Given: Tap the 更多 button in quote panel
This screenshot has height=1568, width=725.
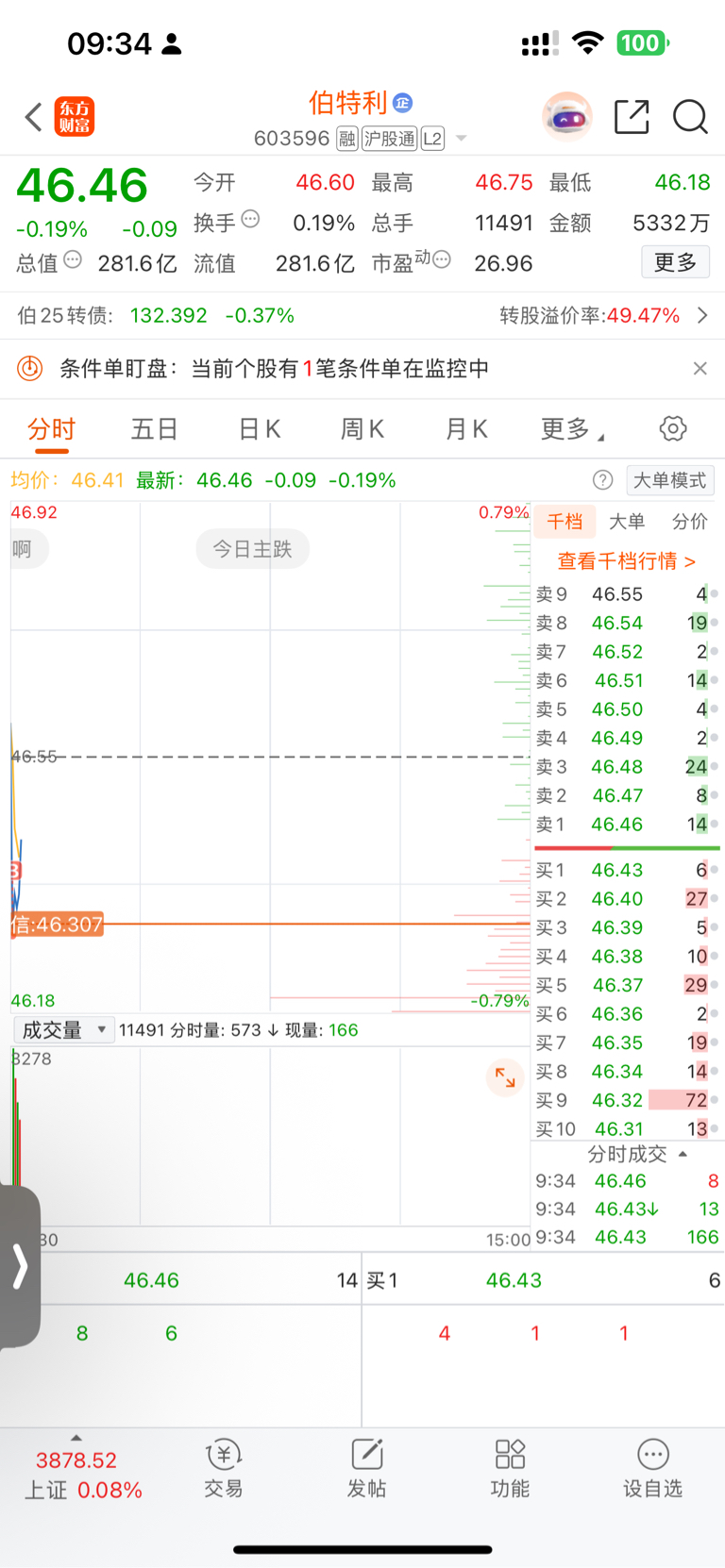Looking at the screenshot, I should (675, 262).
